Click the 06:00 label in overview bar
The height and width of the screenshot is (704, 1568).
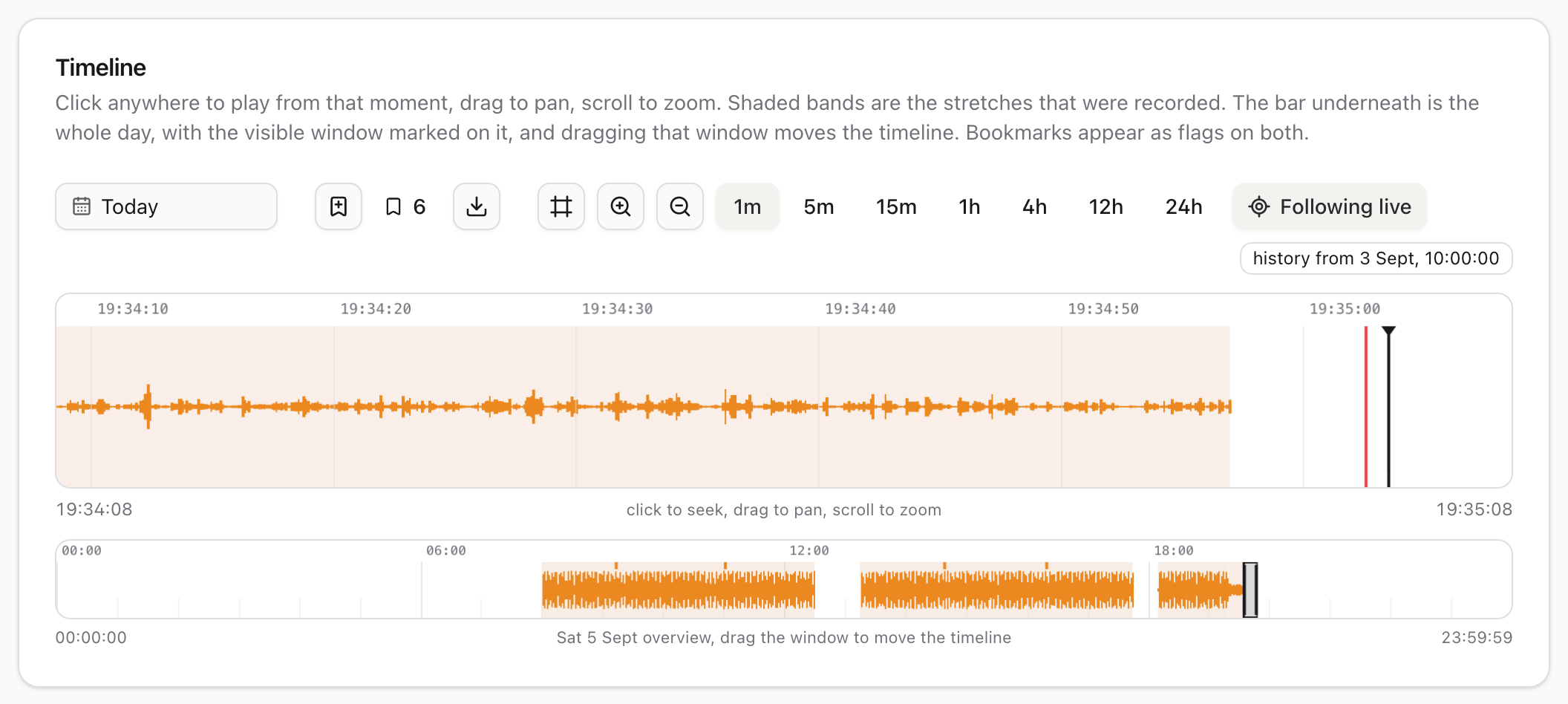click(x=446, y=551)
